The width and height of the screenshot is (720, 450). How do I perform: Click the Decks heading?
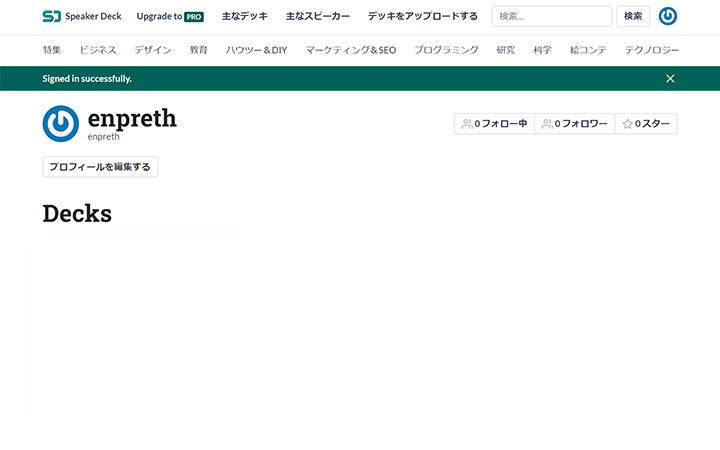coord(77,214)
